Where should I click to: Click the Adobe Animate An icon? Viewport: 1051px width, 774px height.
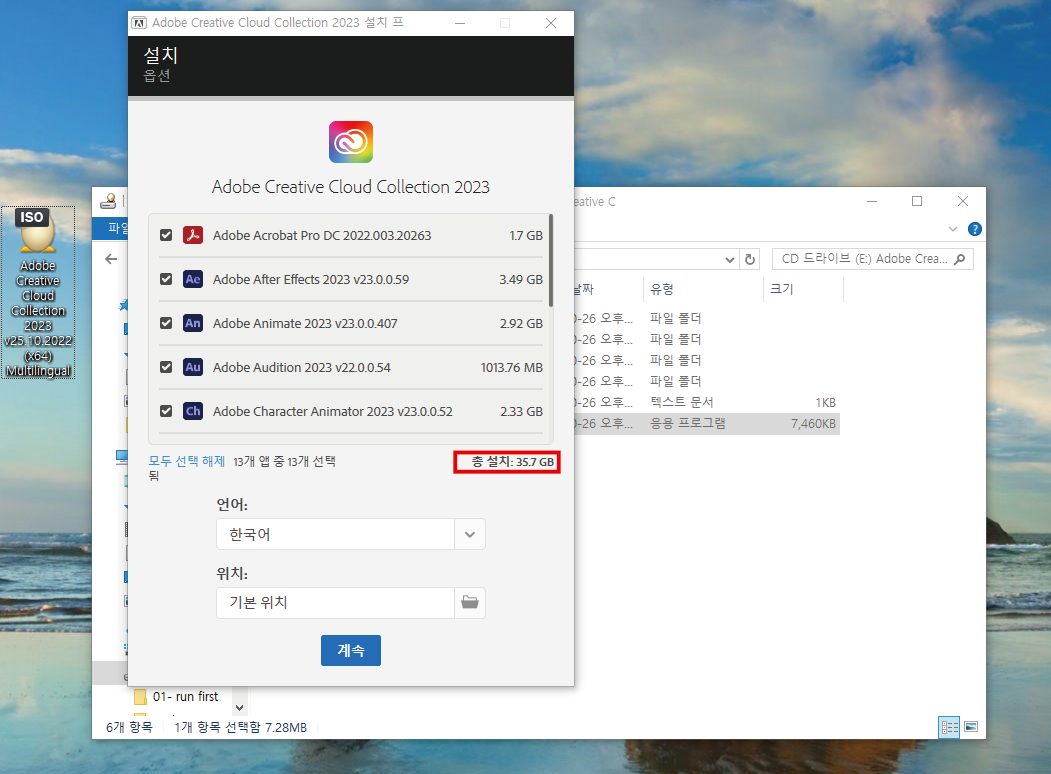pos(193,323)
